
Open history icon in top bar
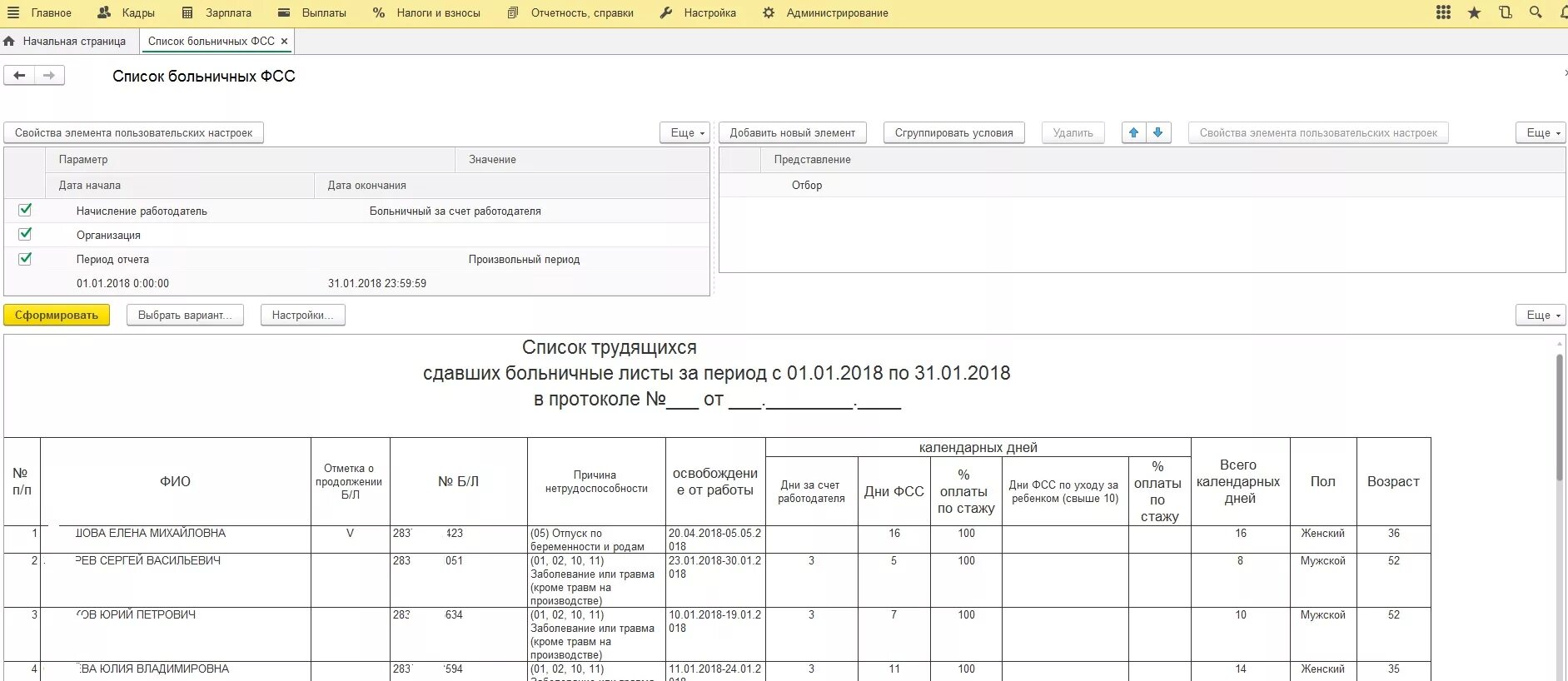pos(1505,12)
